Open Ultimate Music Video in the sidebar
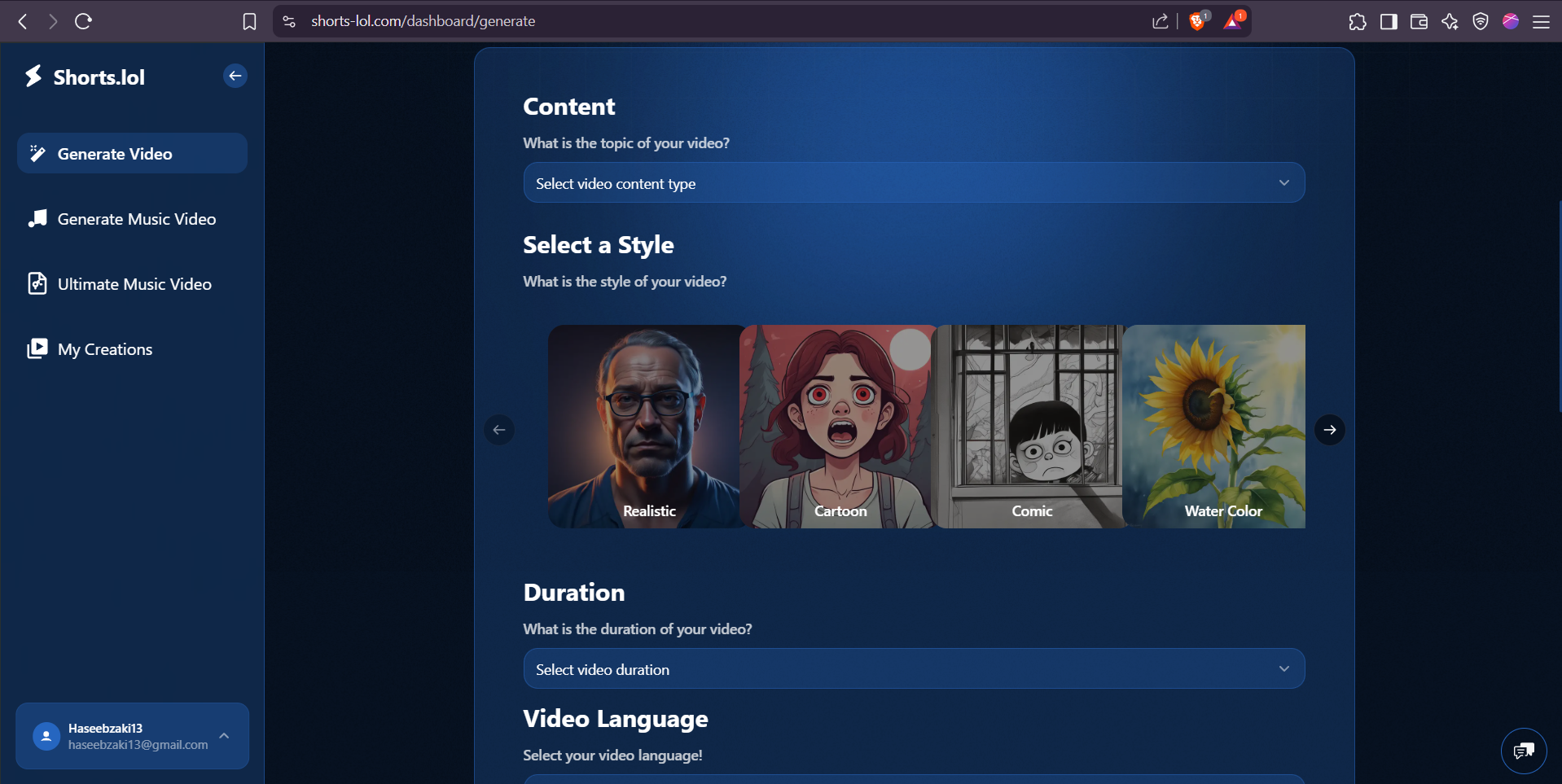 click(132, 283)
